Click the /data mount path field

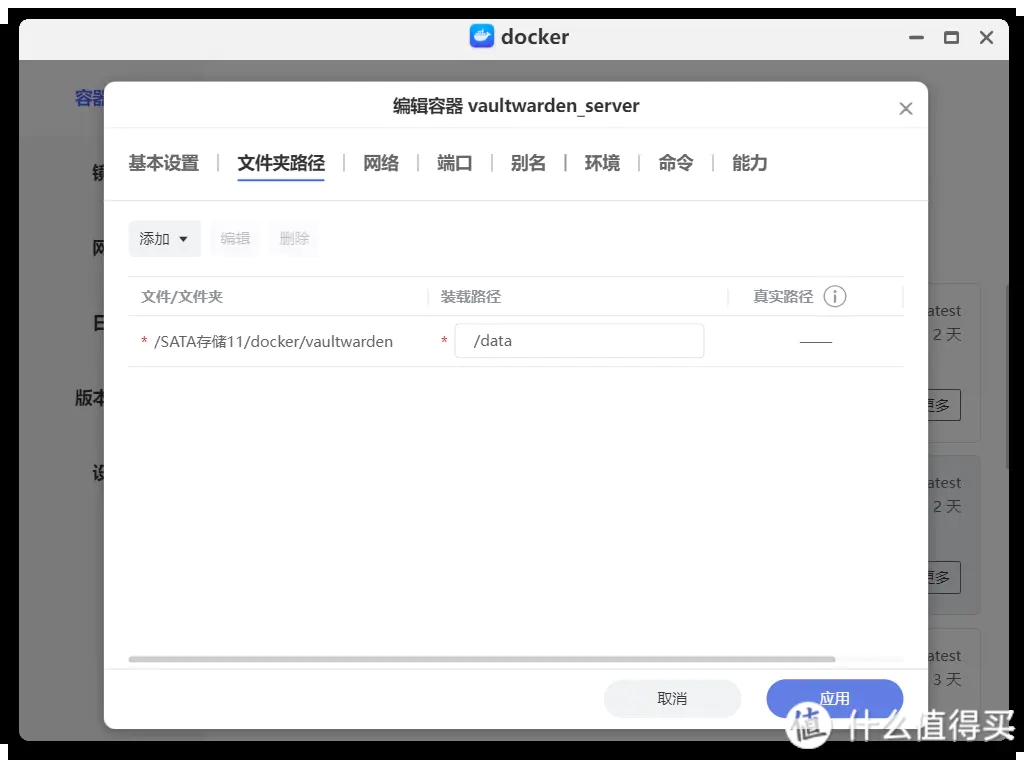click(x=580, y=341)
